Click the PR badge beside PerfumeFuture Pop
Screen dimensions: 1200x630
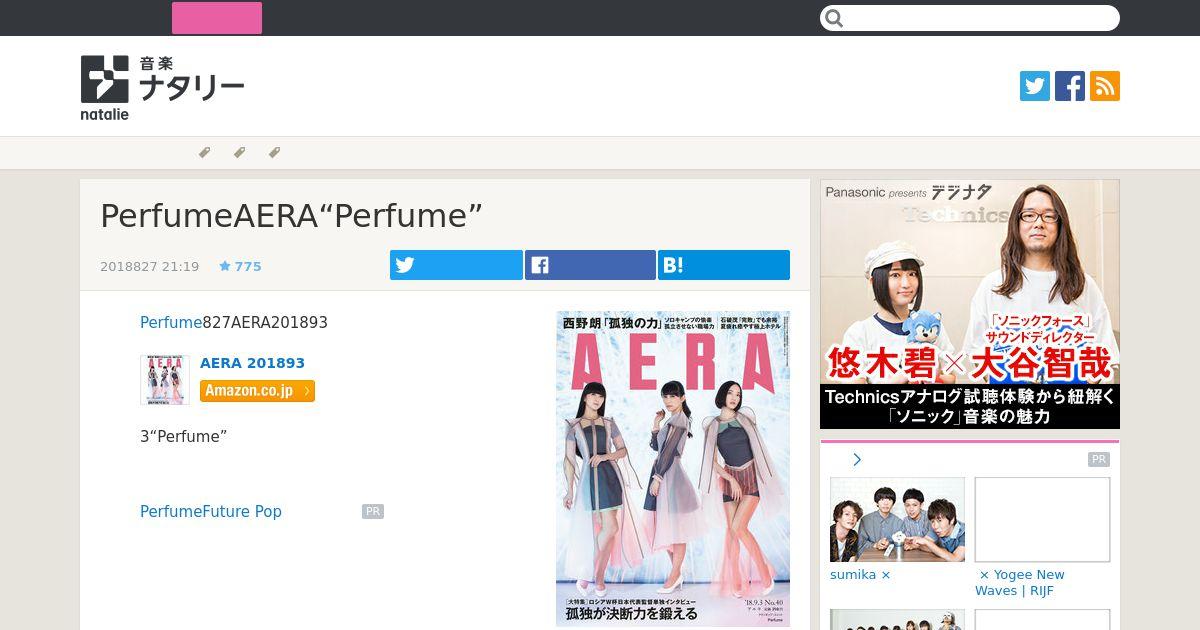(373, 512)
